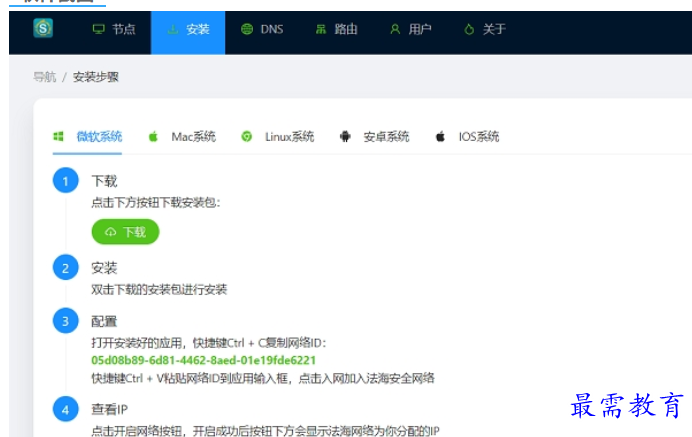Click the Linux system round icon

pyautogui.click(x=247, y=136)
